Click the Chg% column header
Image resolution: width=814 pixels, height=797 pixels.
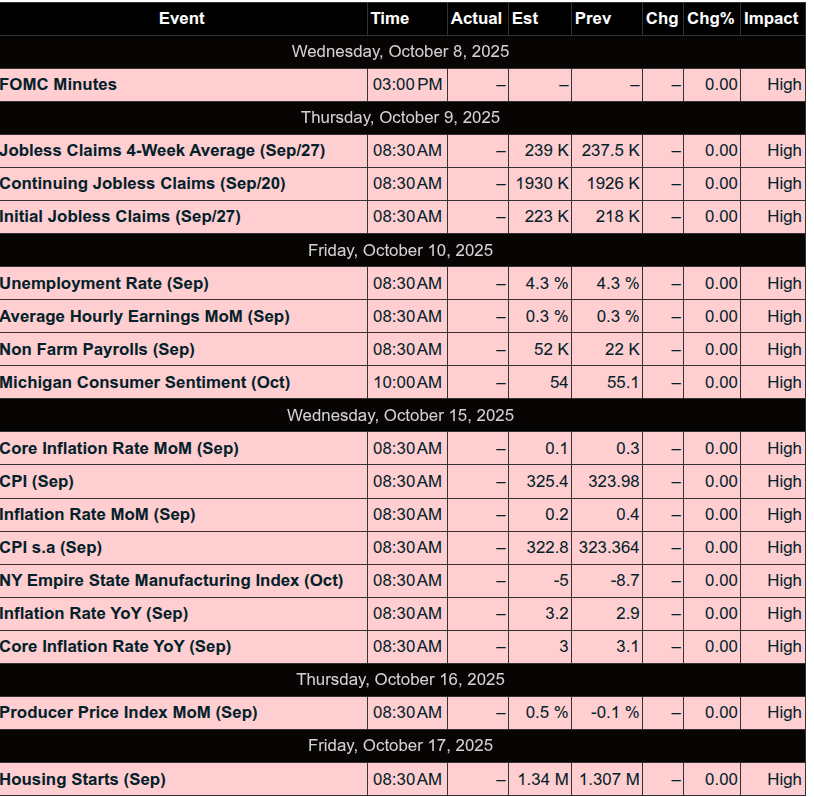pos(711,18)
